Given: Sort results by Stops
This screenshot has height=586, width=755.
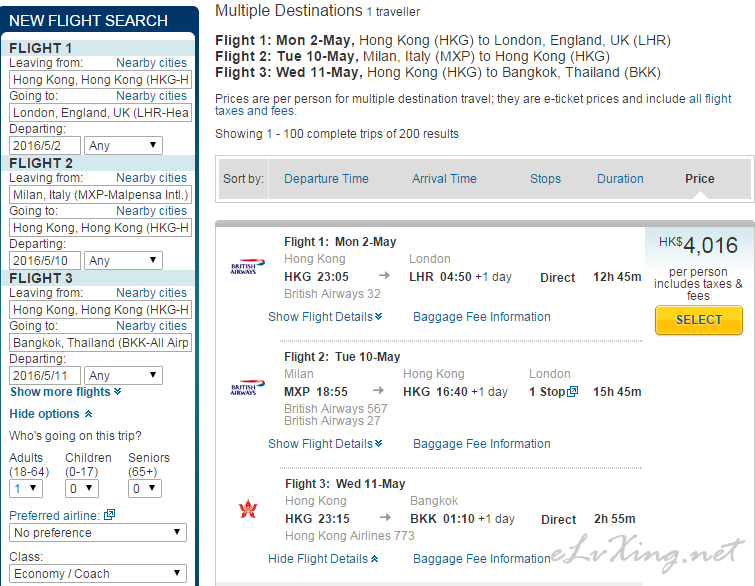Looking at the screenshot, I should tap(545, 179).
